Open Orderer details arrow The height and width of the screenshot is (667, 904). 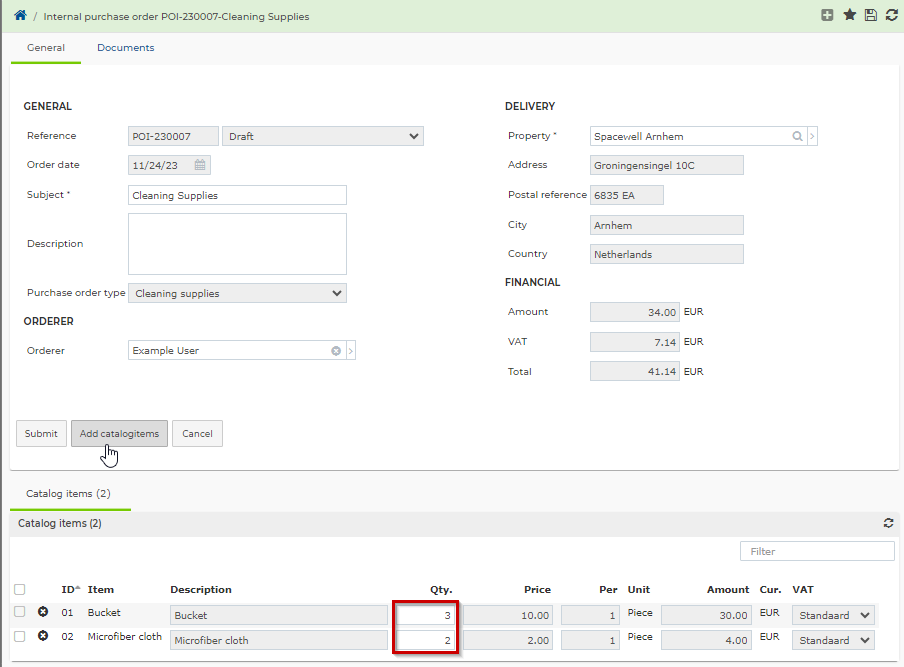tap(351, 351)
